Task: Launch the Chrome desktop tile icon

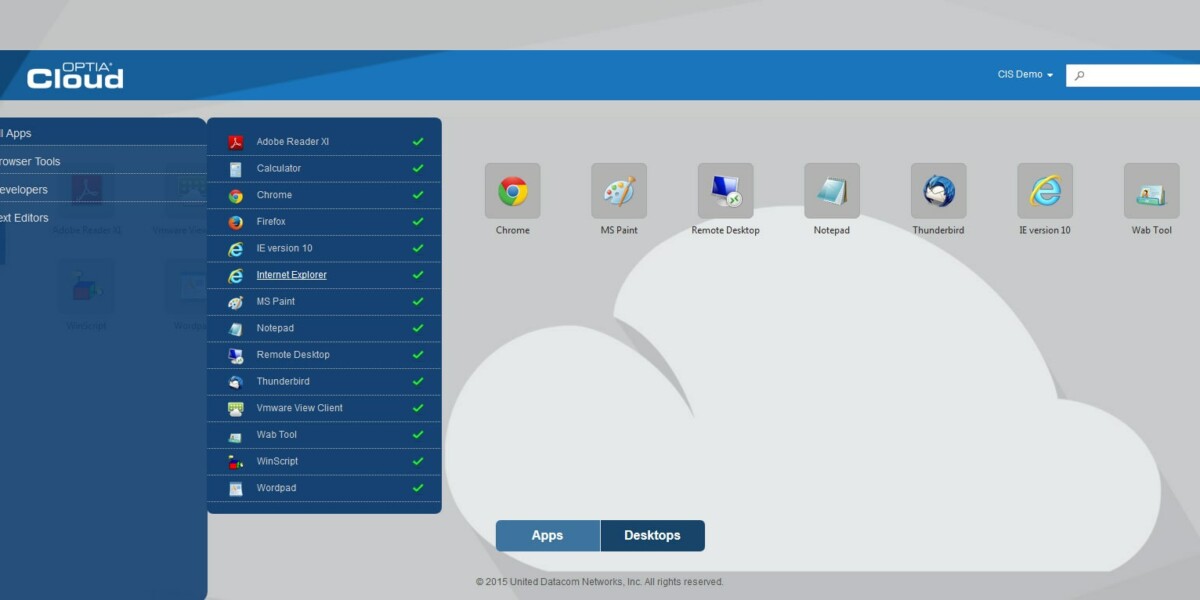Action: [x=513, y=191]
